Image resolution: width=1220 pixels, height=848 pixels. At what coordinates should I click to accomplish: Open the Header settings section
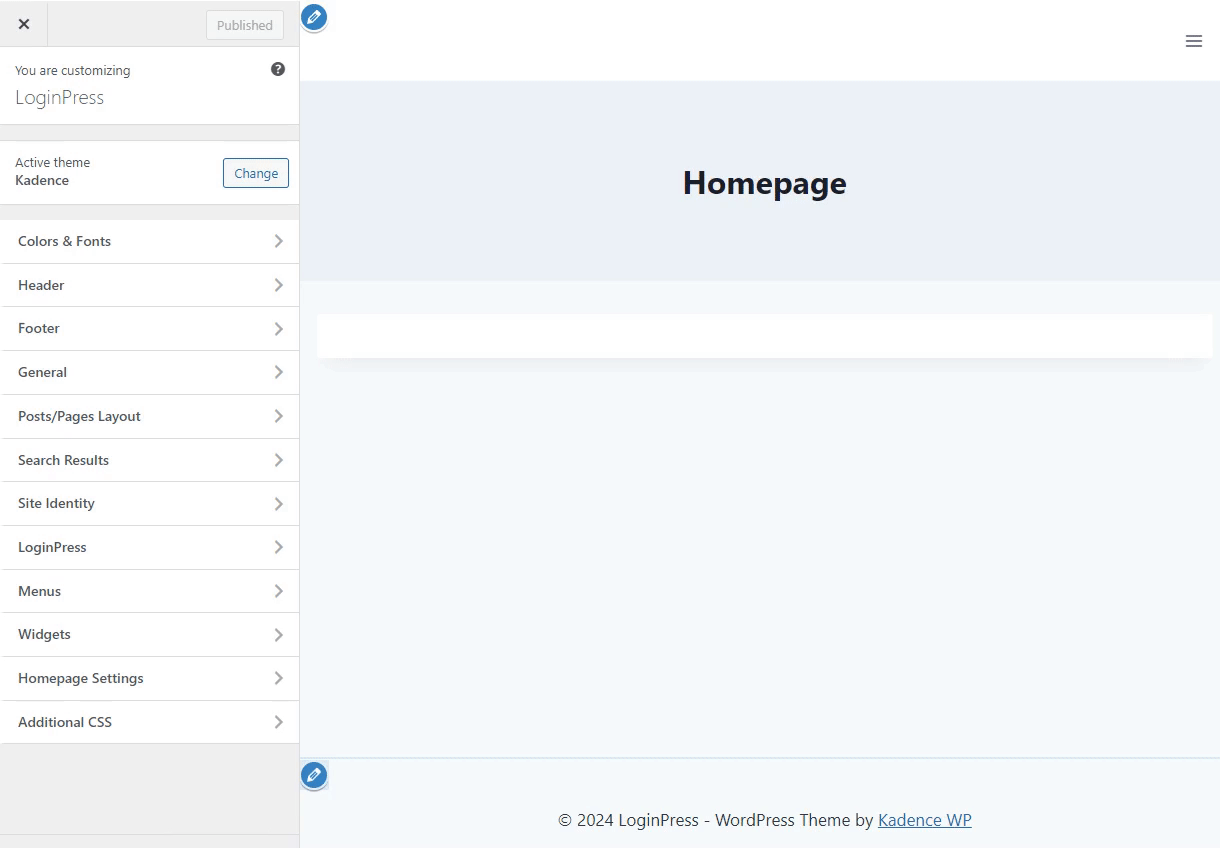click(x=150, y=285)
